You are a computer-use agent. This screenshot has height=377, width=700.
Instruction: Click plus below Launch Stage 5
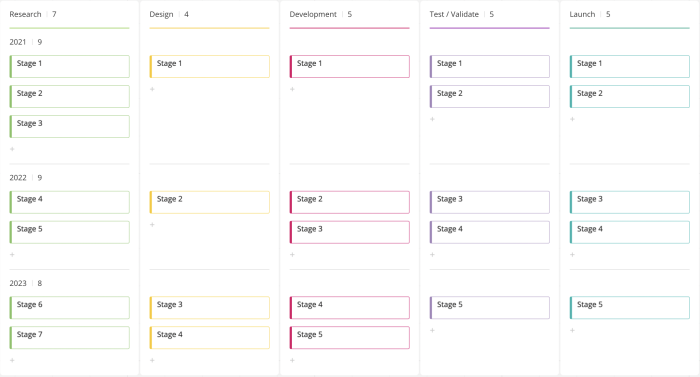[572, 331]
